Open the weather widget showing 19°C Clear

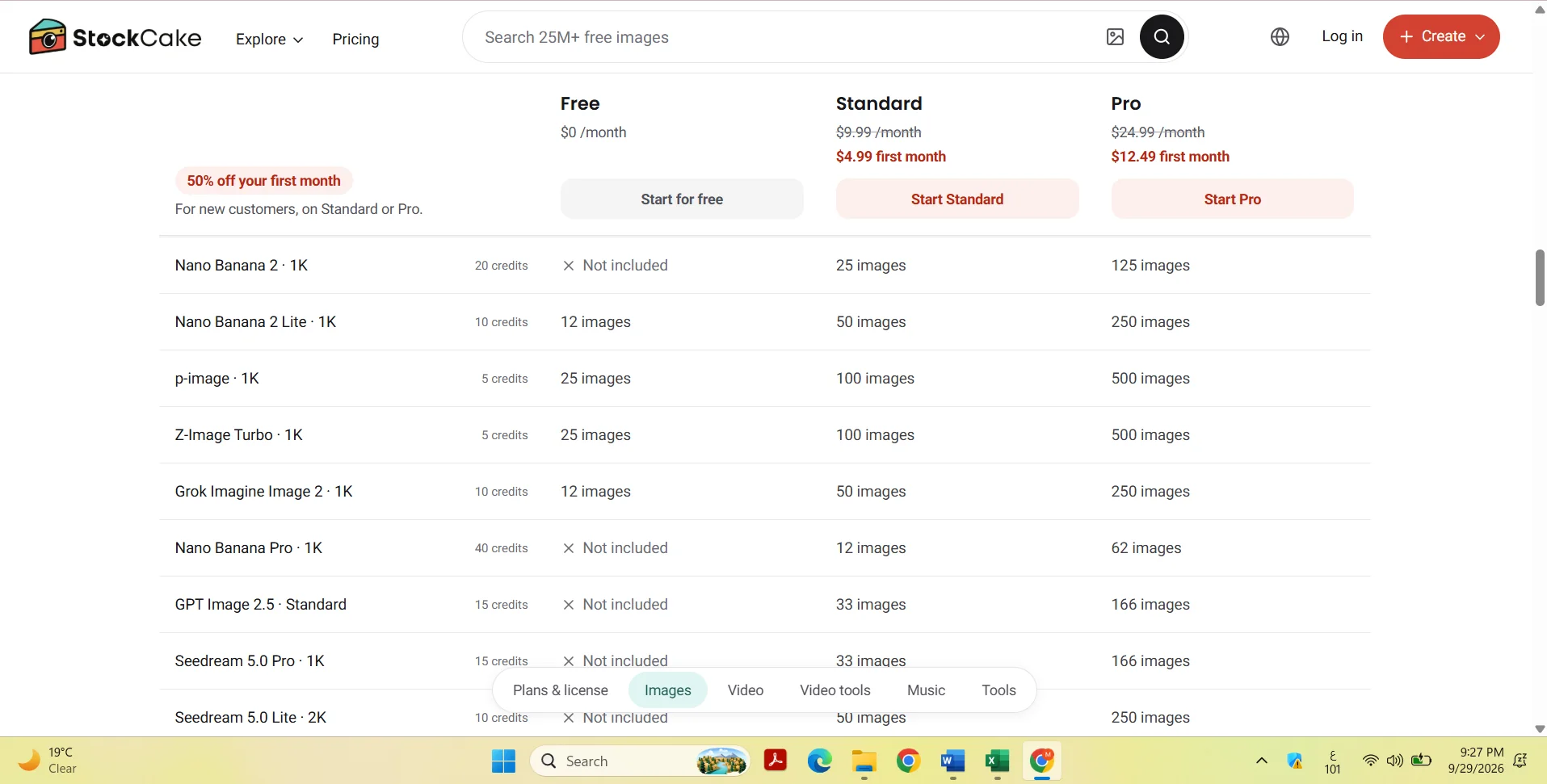pos(48,761)
